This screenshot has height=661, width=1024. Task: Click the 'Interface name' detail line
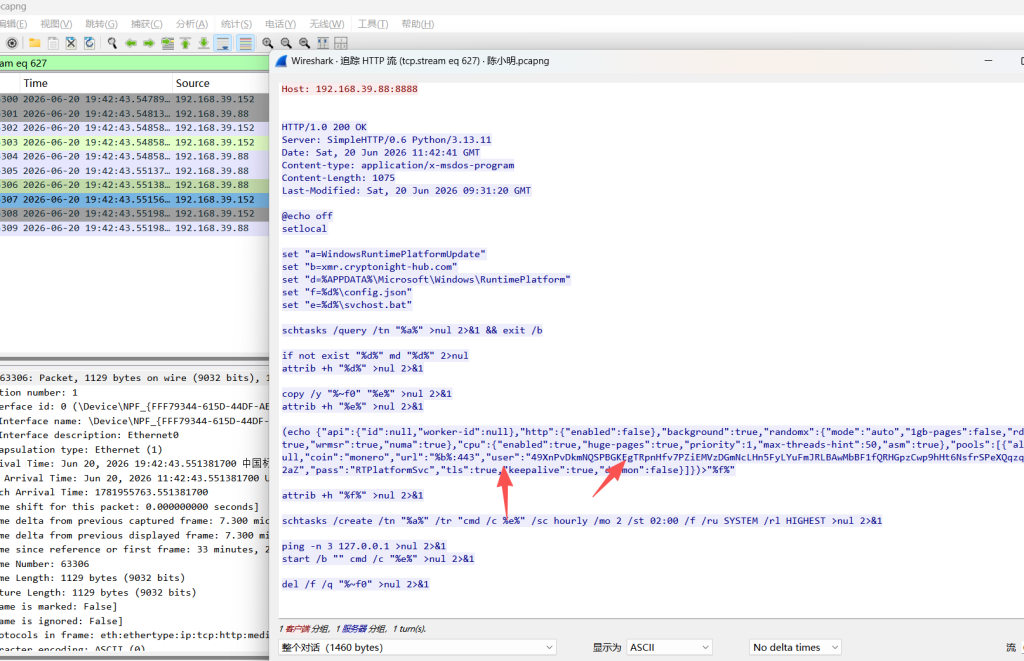(x=134, y=421)
